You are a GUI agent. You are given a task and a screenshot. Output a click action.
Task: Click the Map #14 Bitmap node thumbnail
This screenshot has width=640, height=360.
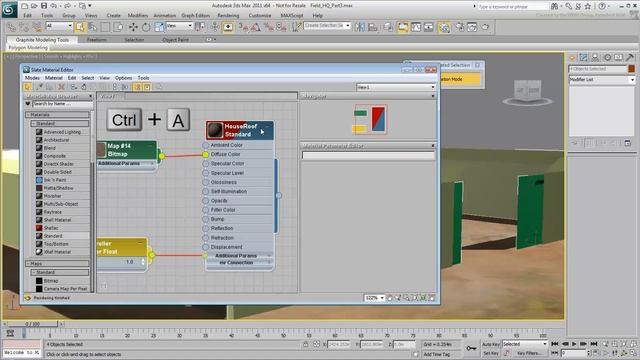tap(101, 150)
